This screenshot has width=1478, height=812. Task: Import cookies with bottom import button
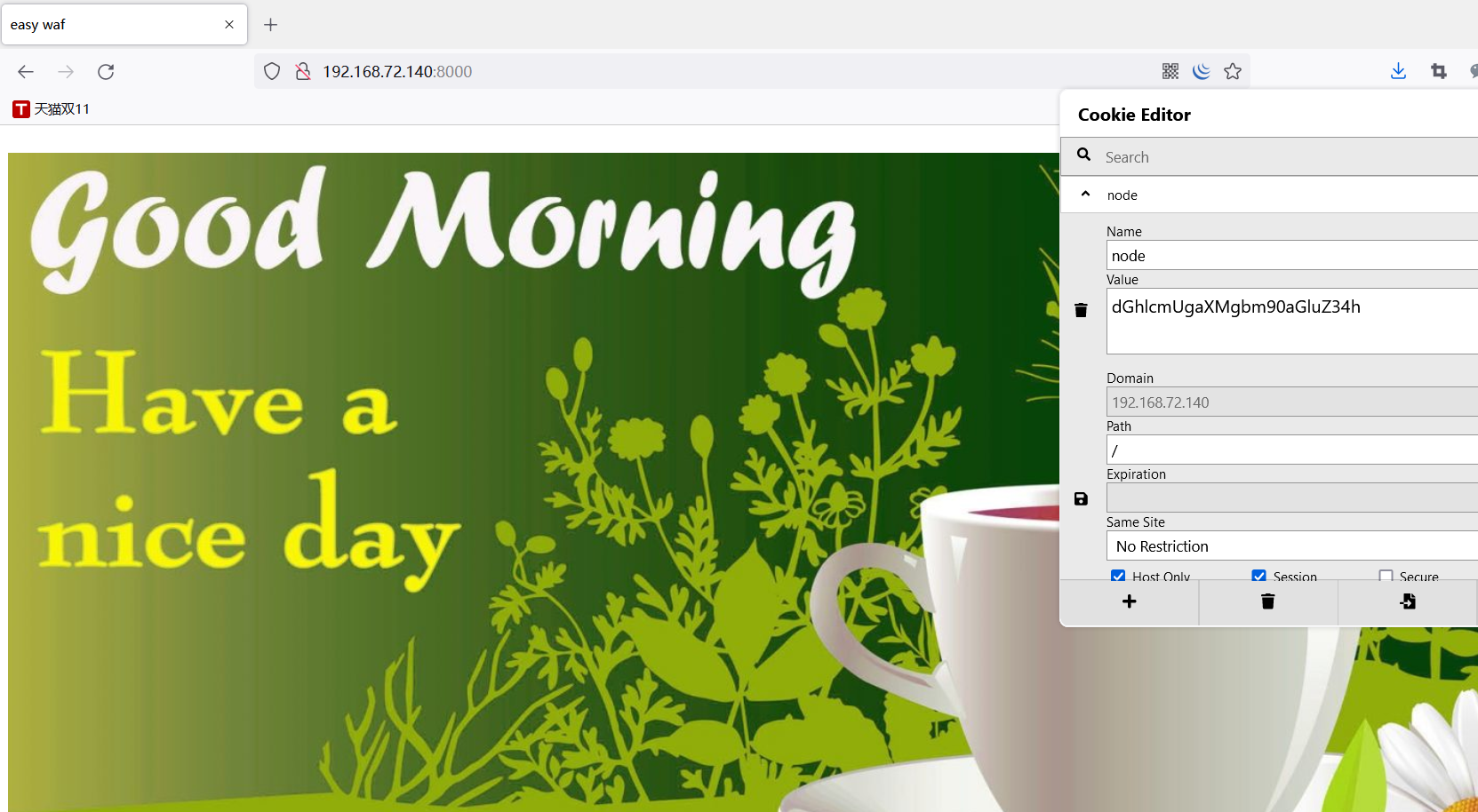coord(1408,602)
